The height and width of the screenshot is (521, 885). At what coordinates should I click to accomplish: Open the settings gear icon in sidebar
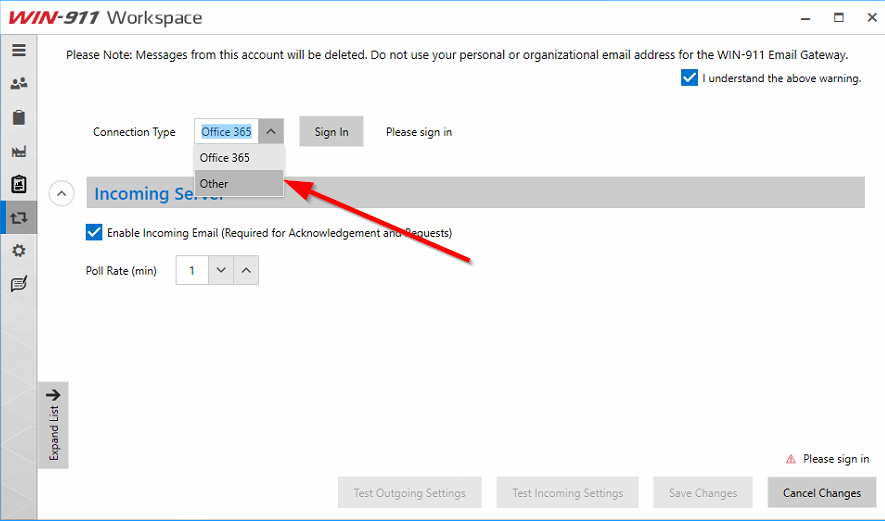(19, 251)
